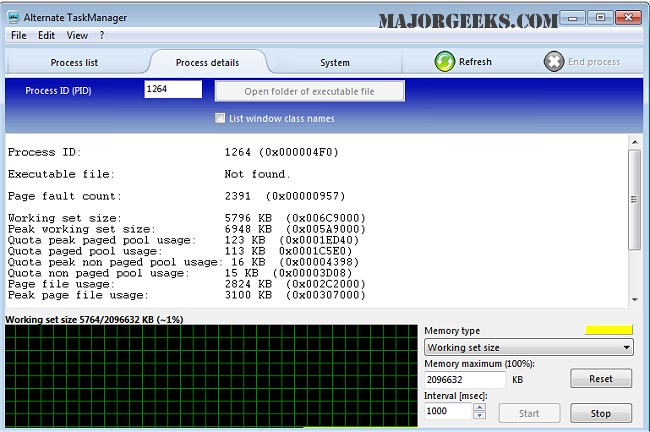Image resolution: width=650 pixels, height=432 pixels.
Task: Click the Interval msec value field
Action: tap(449, 411)
